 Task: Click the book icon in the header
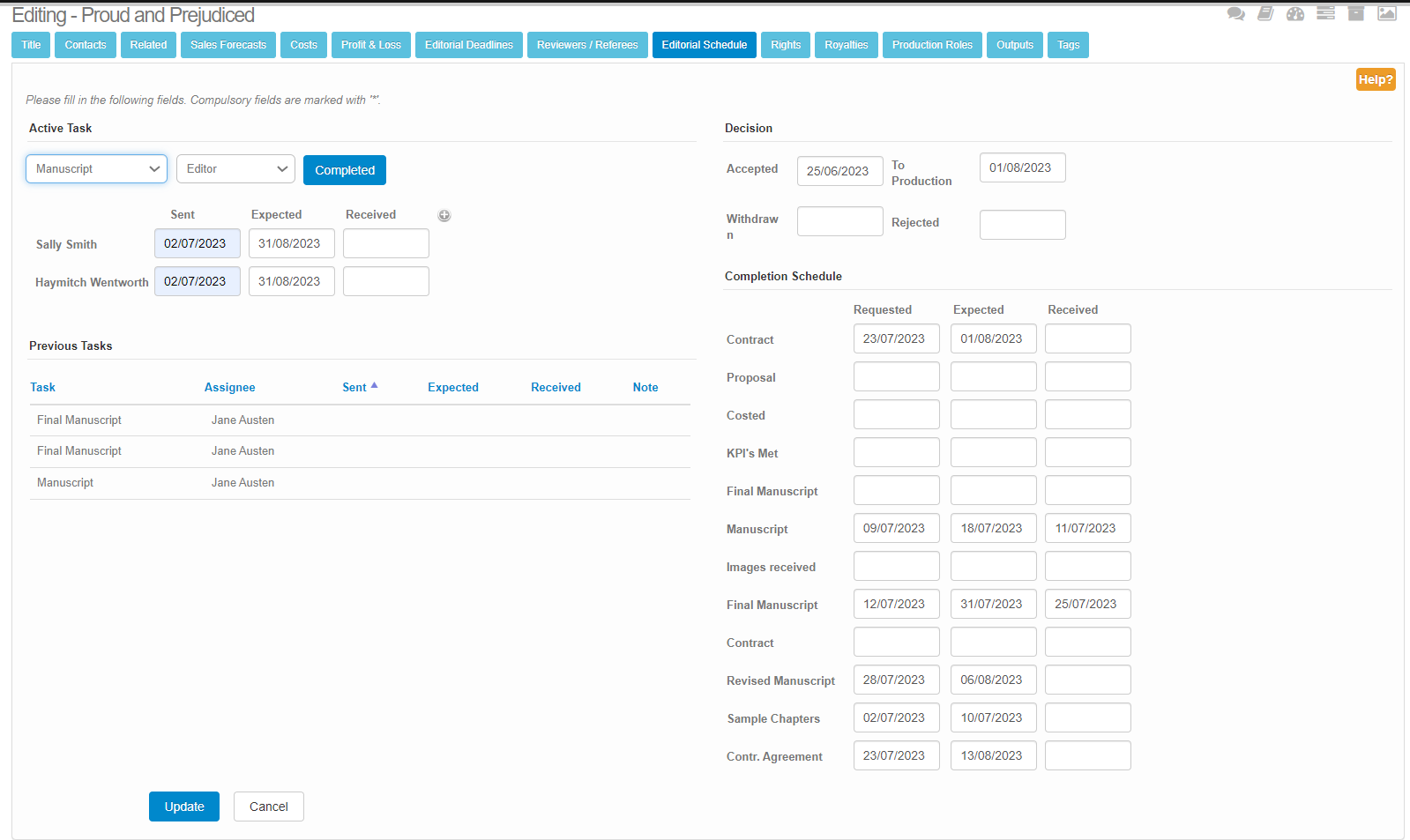tap(1265, 13)
